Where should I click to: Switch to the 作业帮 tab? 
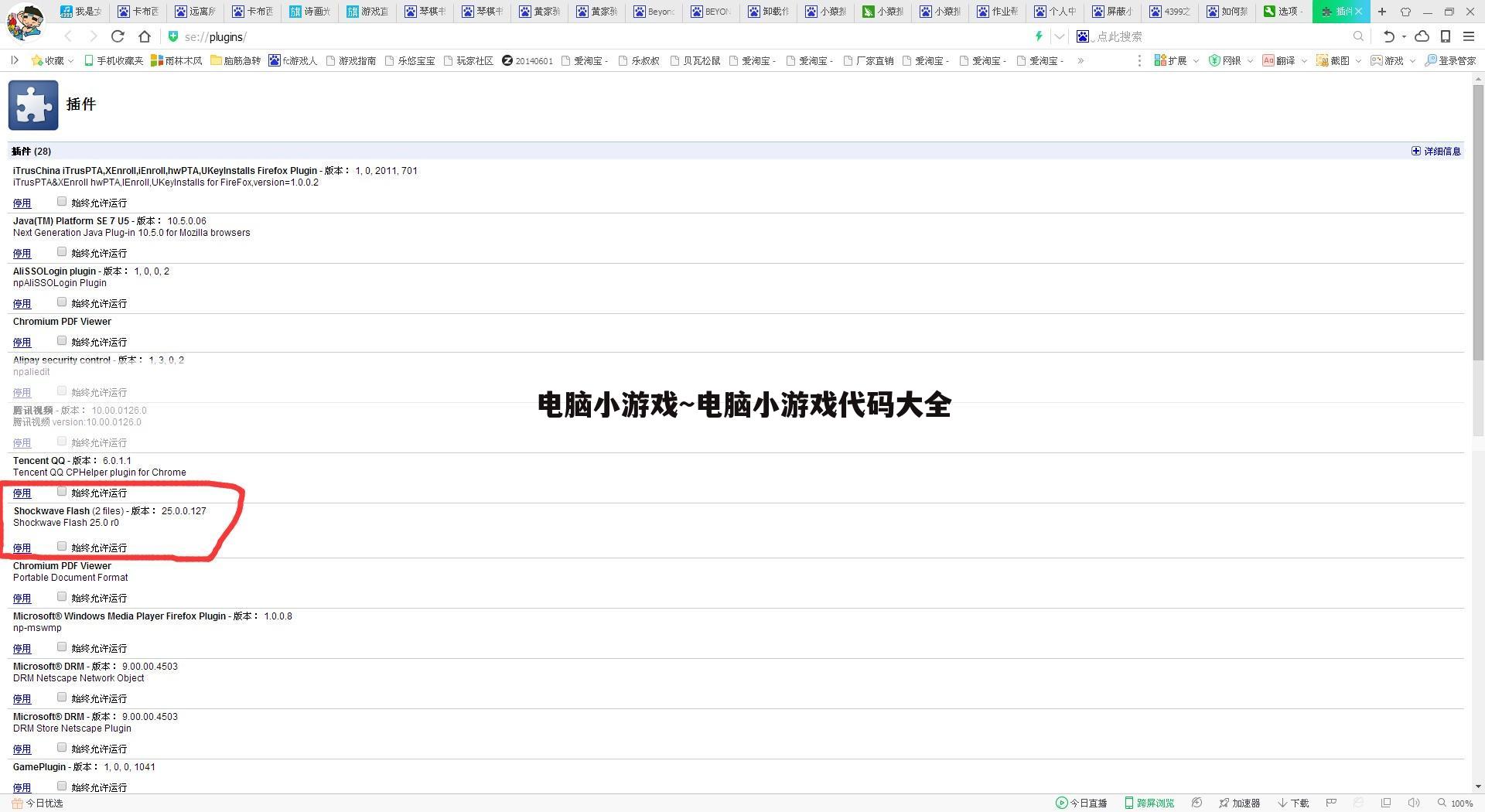[x=998, y=12]
